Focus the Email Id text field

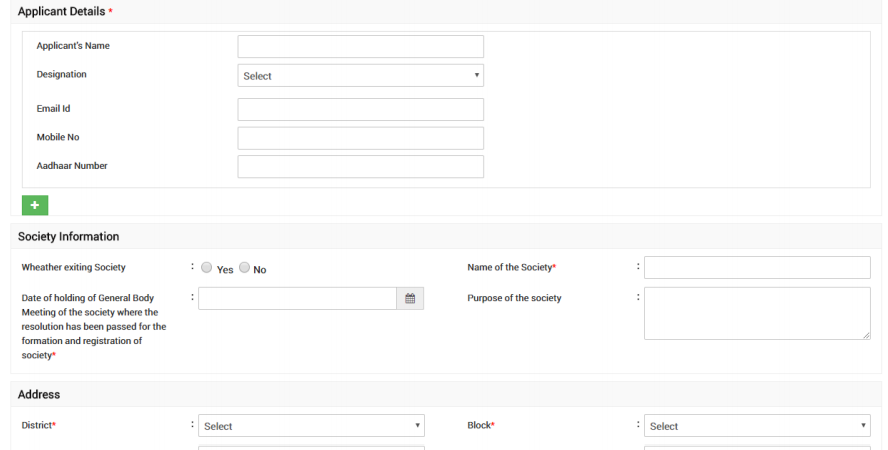[x=360, y=110]
